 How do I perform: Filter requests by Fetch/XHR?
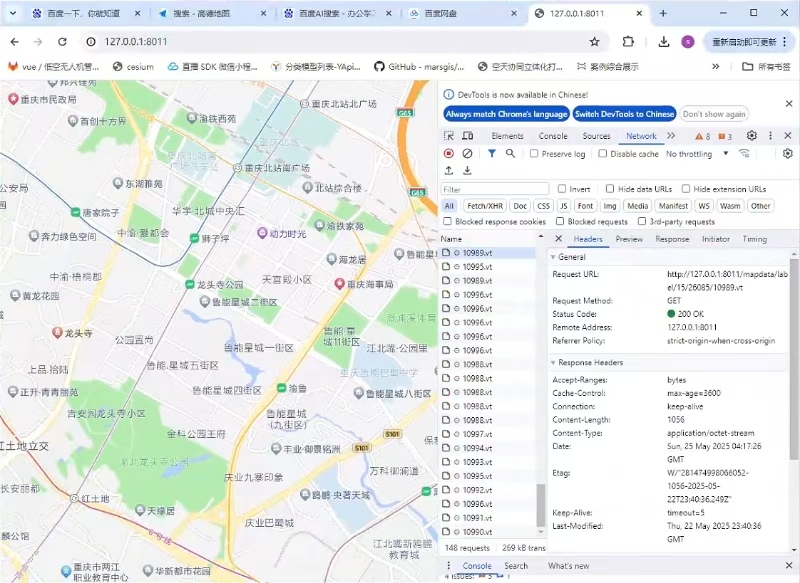[x=485, y=206]
